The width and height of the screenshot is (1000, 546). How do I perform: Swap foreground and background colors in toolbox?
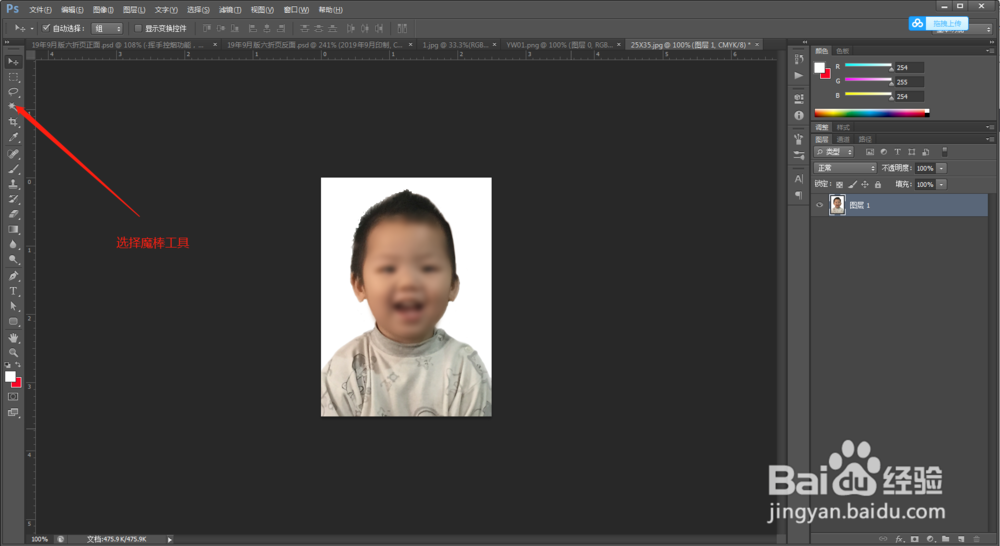pyautogui.click(x=18, y=365)
